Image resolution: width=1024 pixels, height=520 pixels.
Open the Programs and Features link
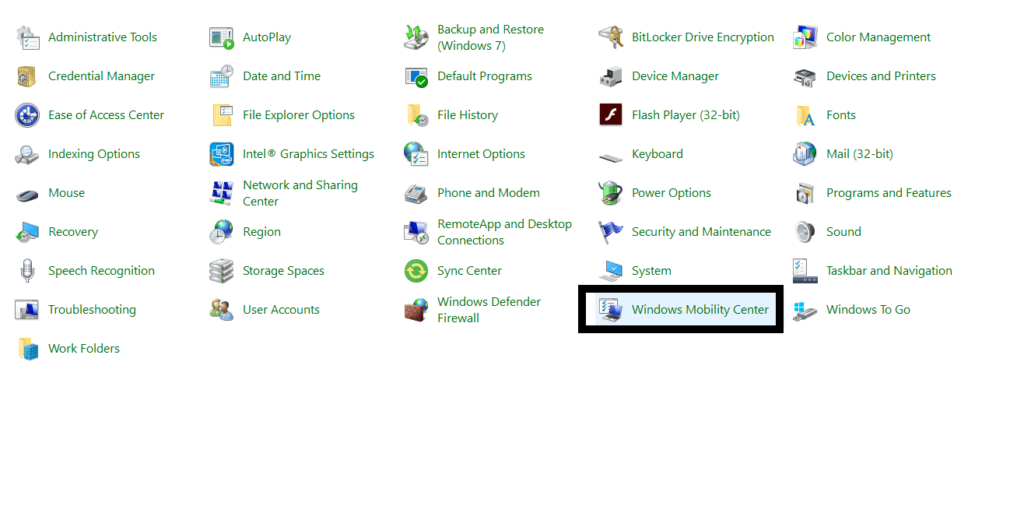[x=889, y=193]
